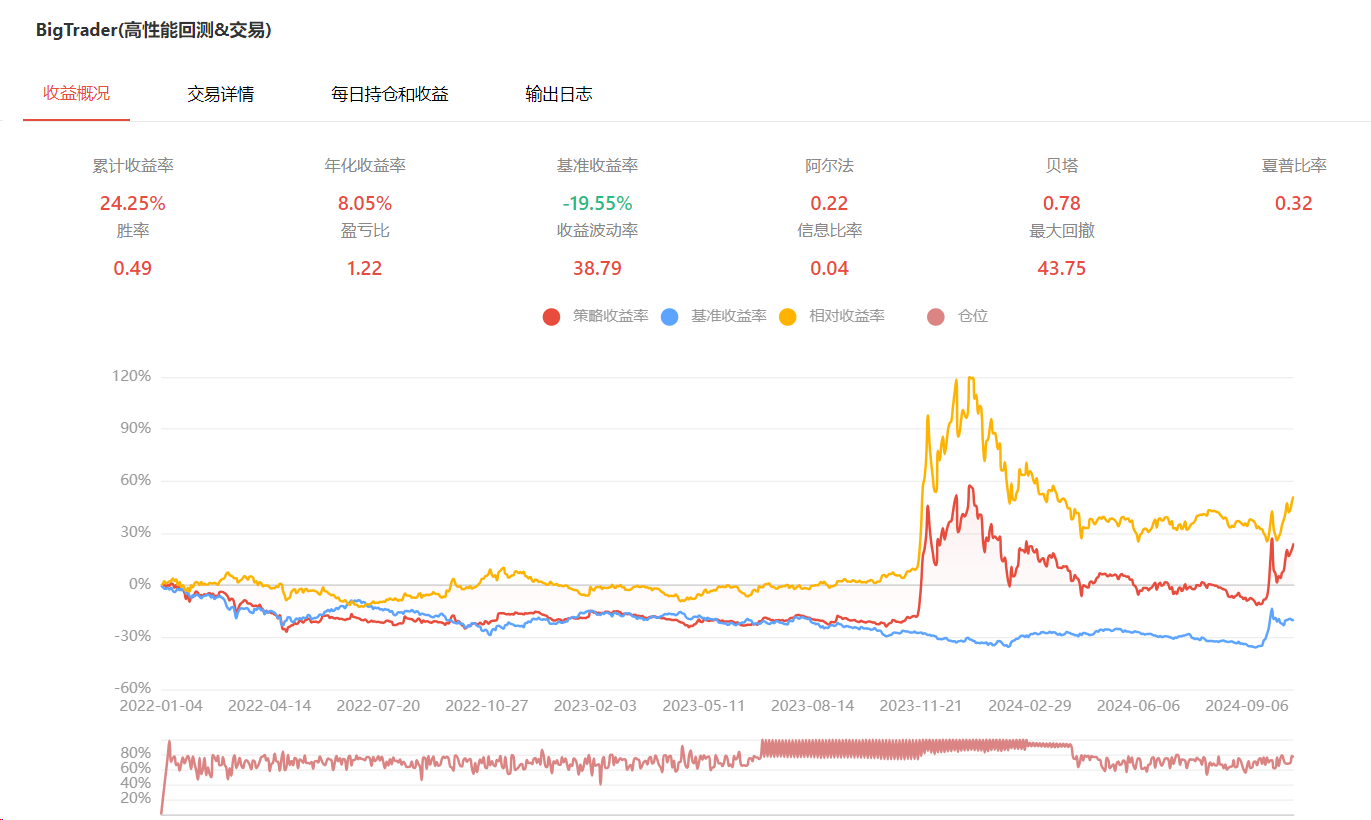
Task: Click the 累计收益率 metric label
Action: (x=133, y=166)
